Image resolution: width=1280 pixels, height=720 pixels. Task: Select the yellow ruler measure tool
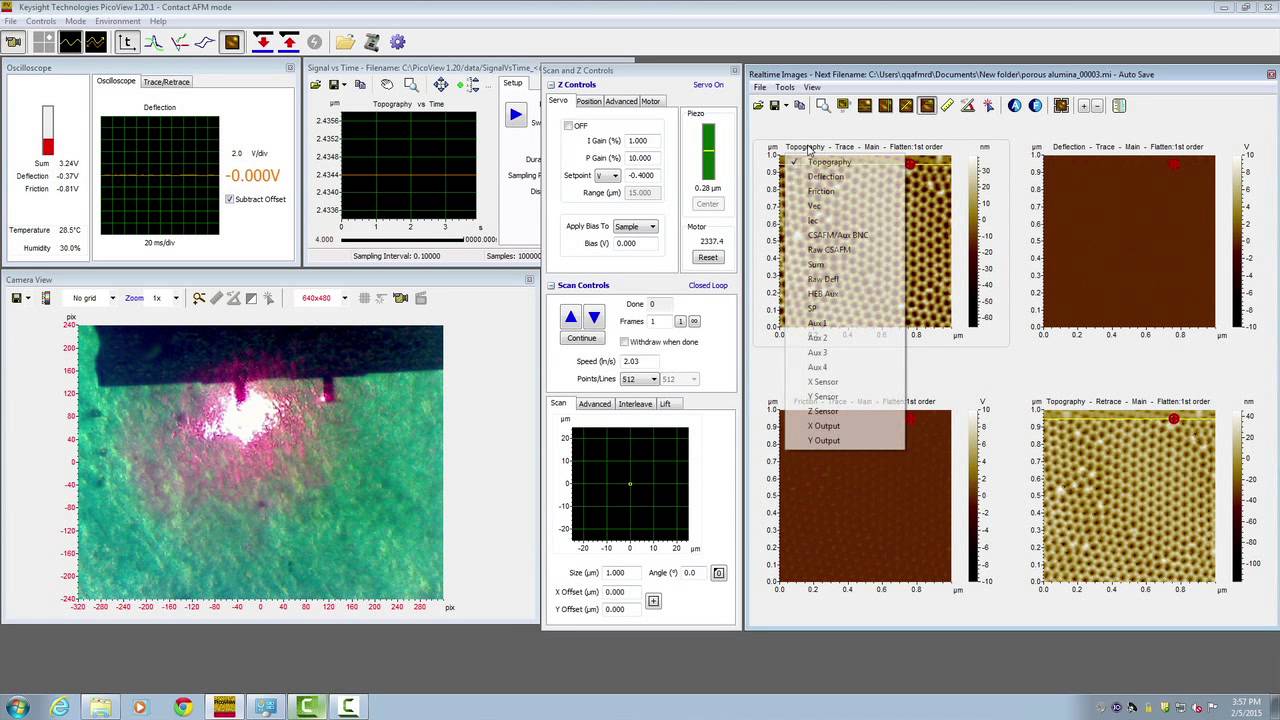coord(947,105)
